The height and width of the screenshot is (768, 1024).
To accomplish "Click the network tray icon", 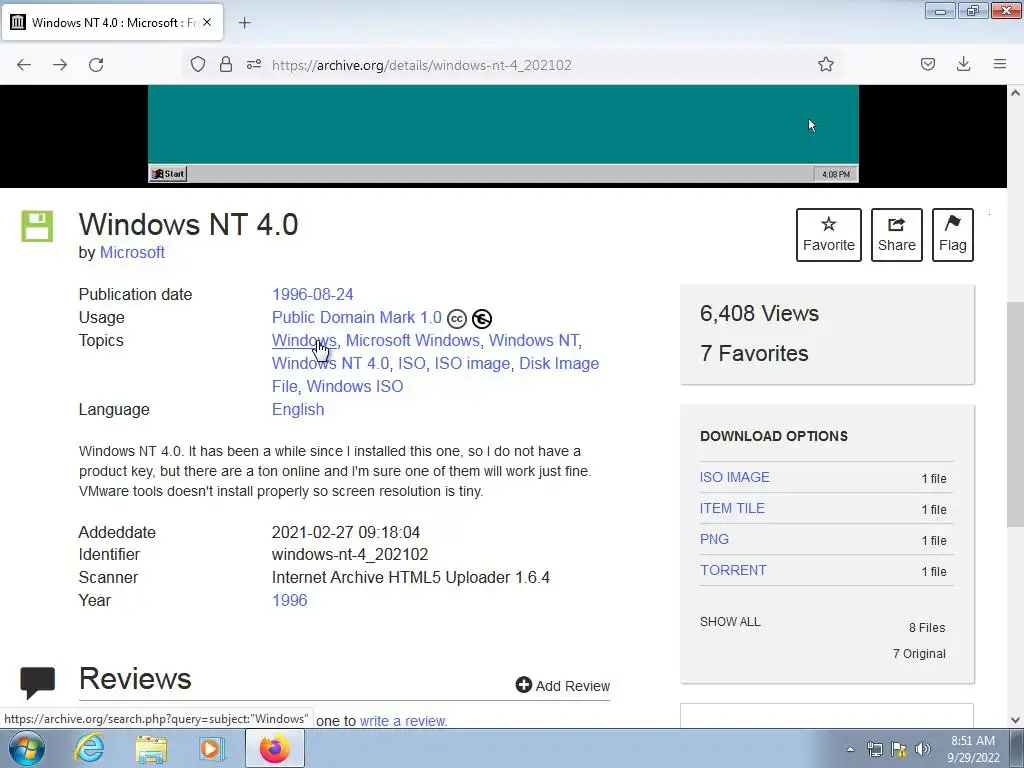I will pos(874,749).
